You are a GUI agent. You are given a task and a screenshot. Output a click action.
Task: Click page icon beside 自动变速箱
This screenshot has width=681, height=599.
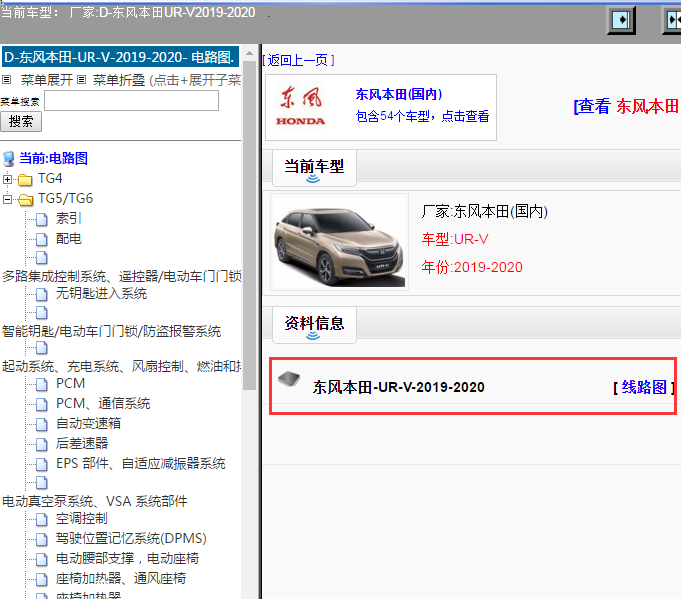[41, 424]
